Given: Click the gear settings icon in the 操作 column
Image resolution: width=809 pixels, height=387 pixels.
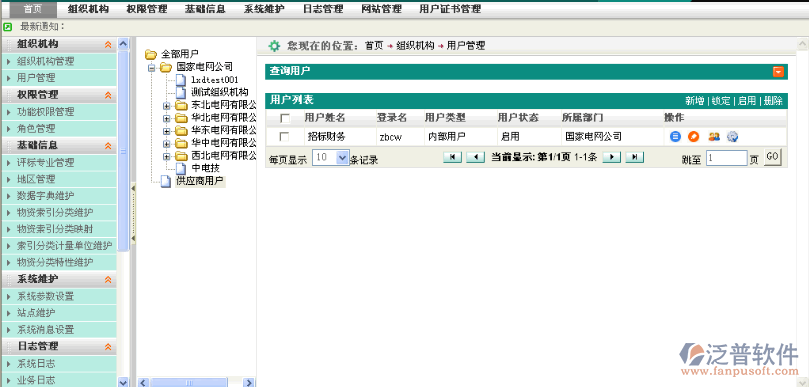Looking at the screenshot, I should (733, 137).
